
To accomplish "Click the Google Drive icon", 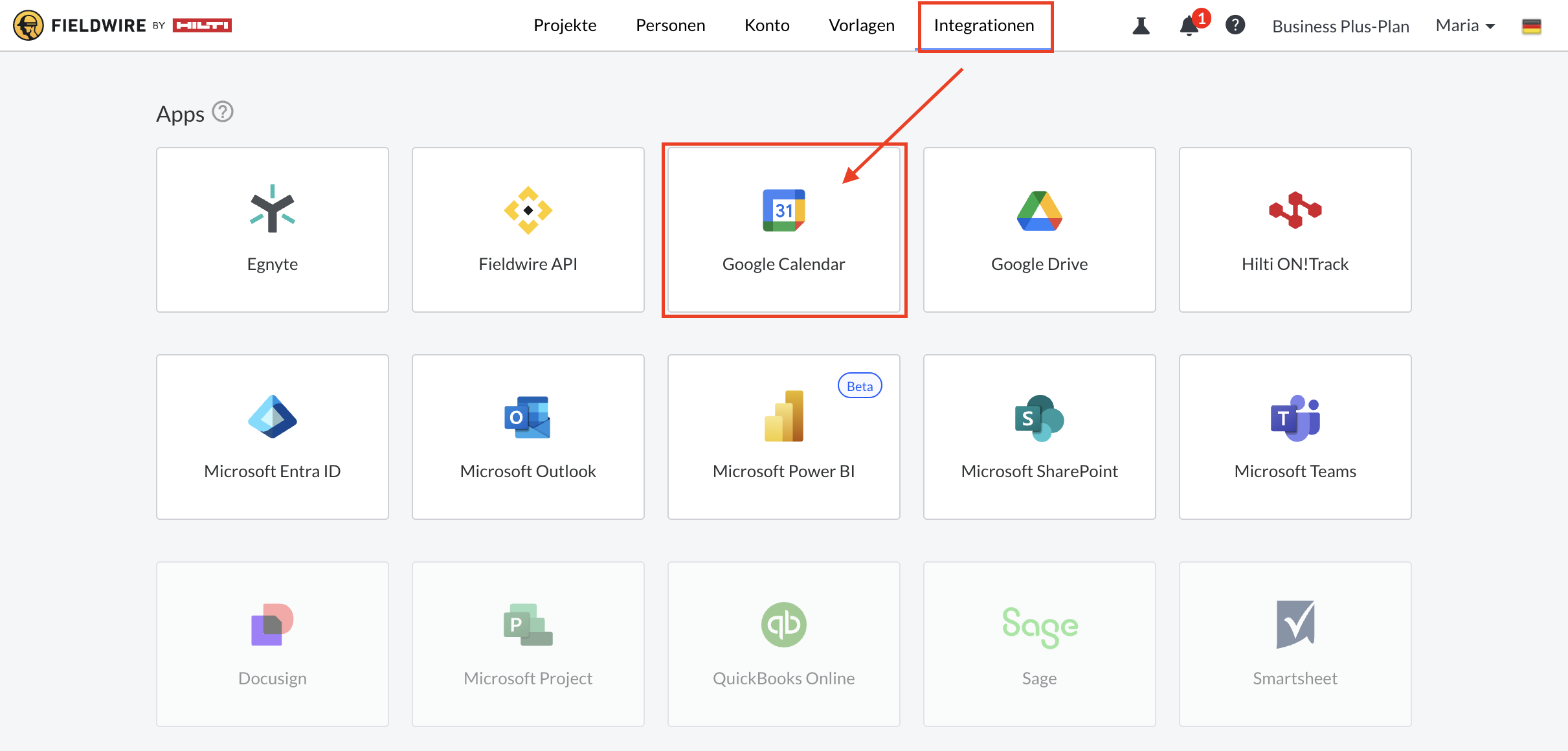I will click(x=1040, y=211).
